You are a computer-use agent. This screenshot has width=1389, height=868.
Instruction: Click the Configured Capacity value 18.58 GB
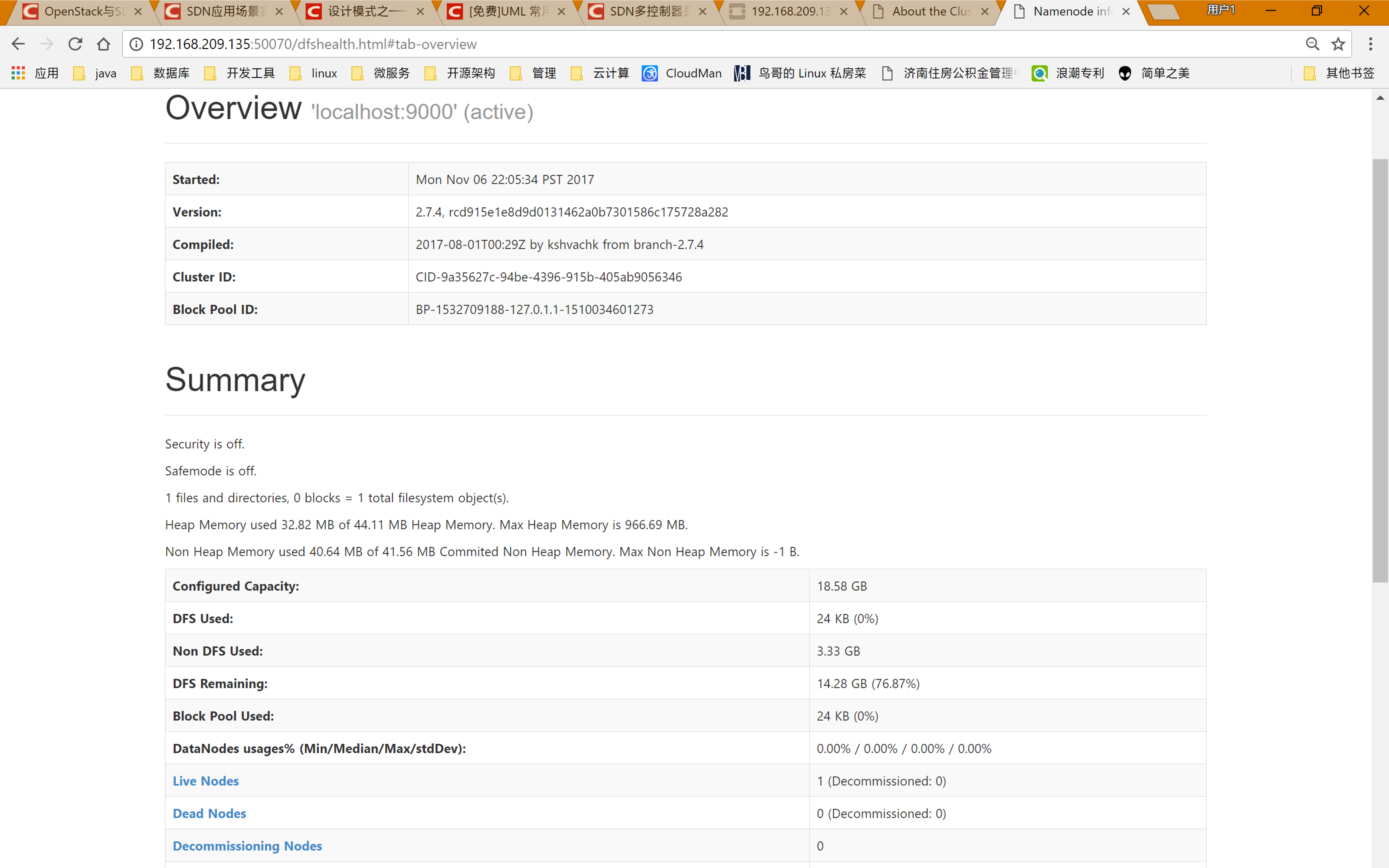tap(842, 586)
